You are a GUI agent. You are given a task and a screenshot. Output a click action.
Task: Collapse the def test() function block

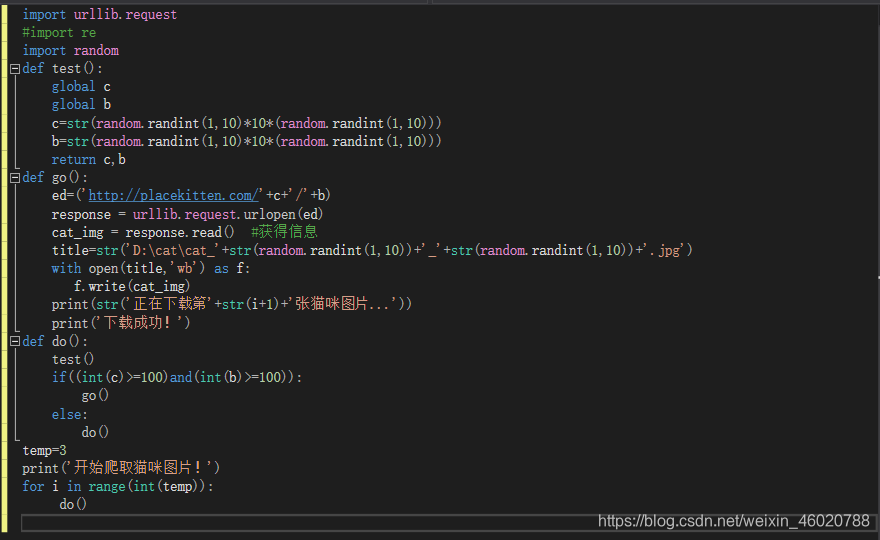point(15,69)
